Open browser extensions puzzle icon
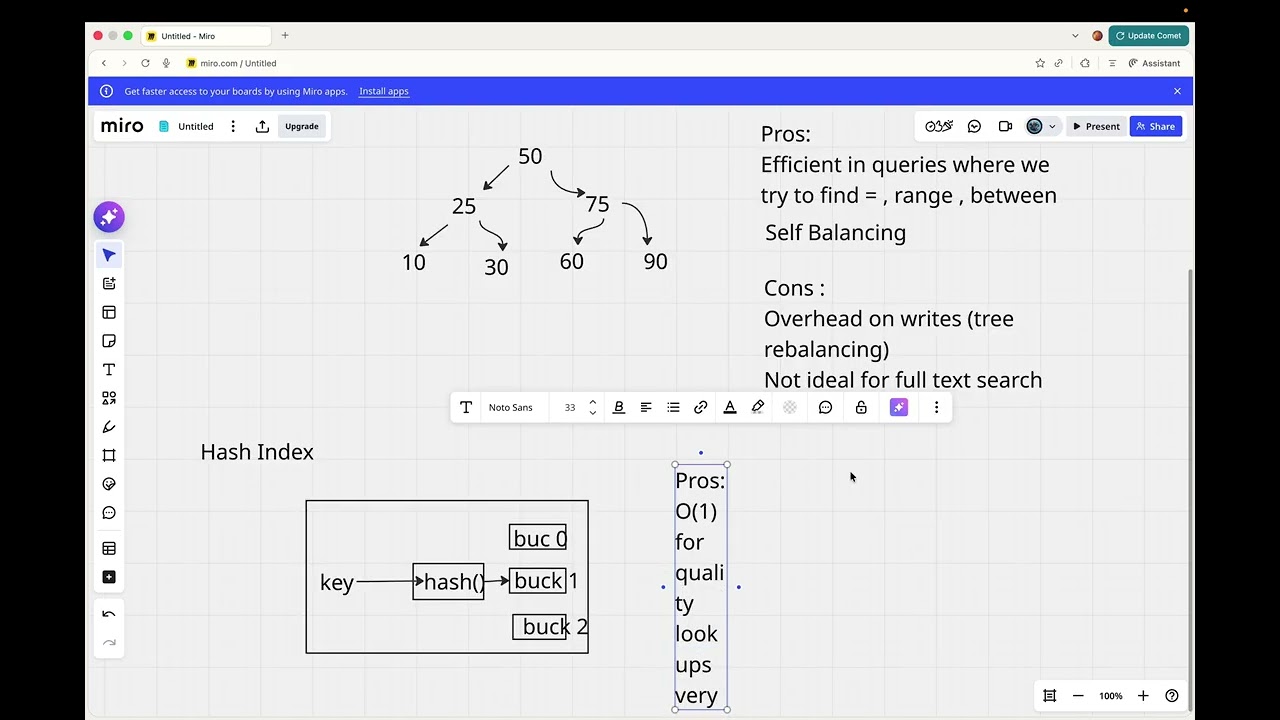This screenshot has height=720, width=1280. (x=1085, y=63)
